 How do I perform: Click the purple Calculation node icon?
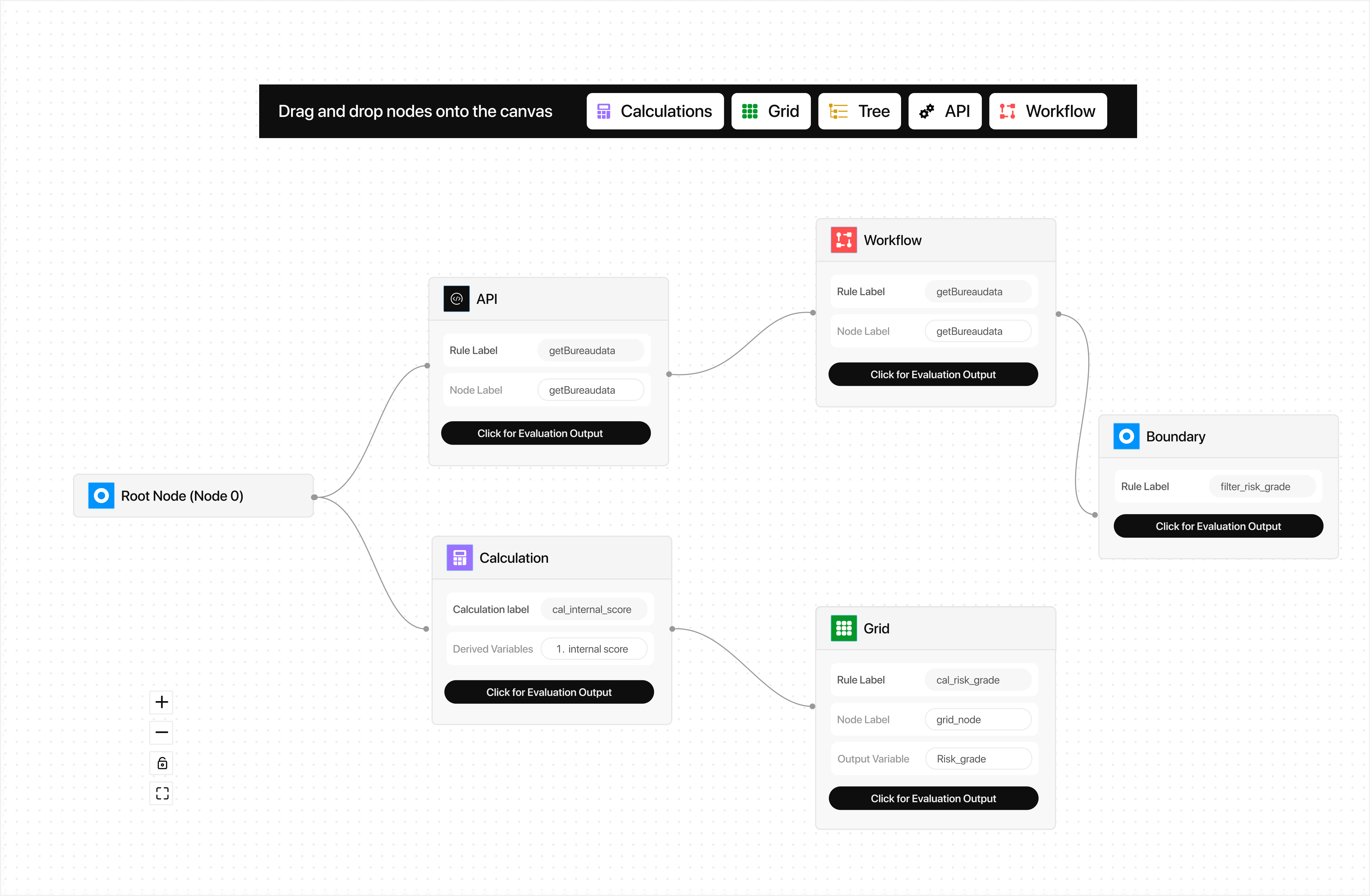(x=459, y=558)
